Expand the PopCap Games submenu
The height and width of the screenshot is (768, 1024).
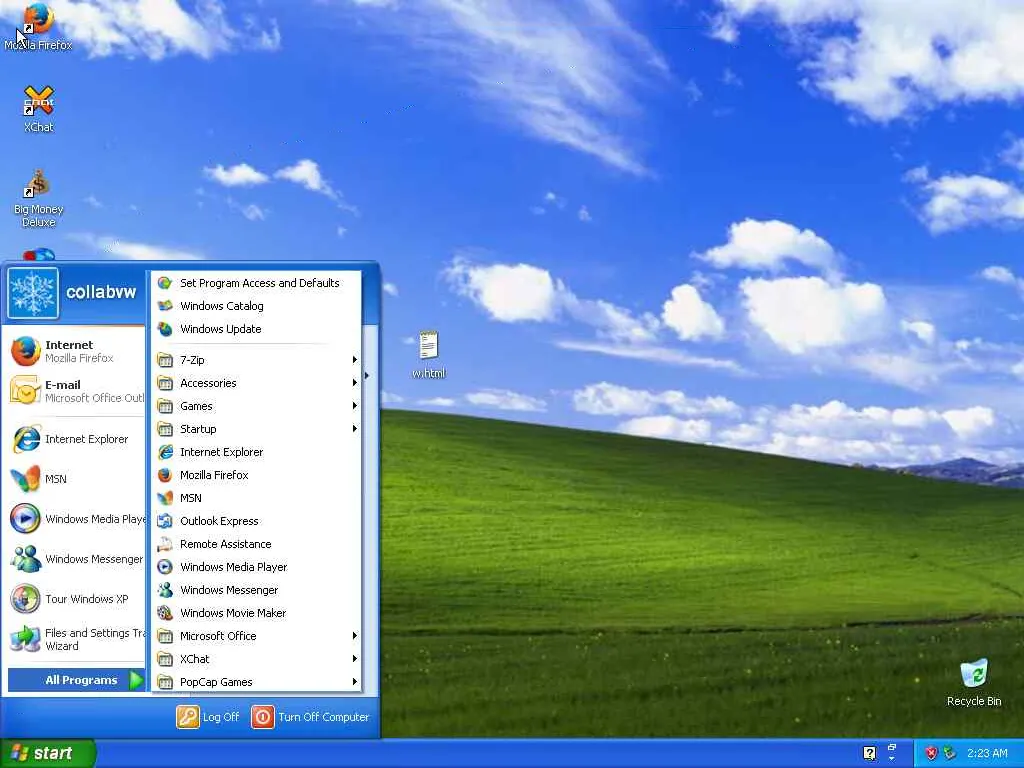(x=257, y=682)
